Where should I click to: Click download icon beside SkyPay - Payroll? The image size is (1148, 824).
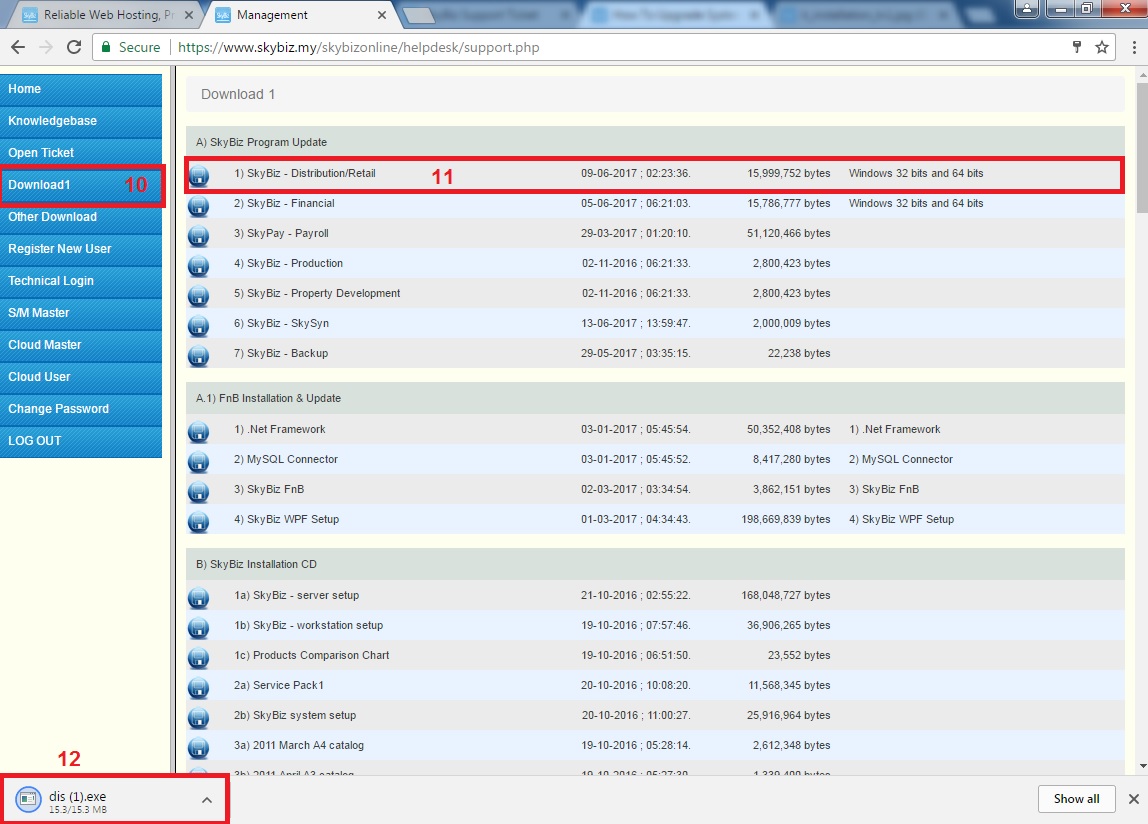pos(198,236)
